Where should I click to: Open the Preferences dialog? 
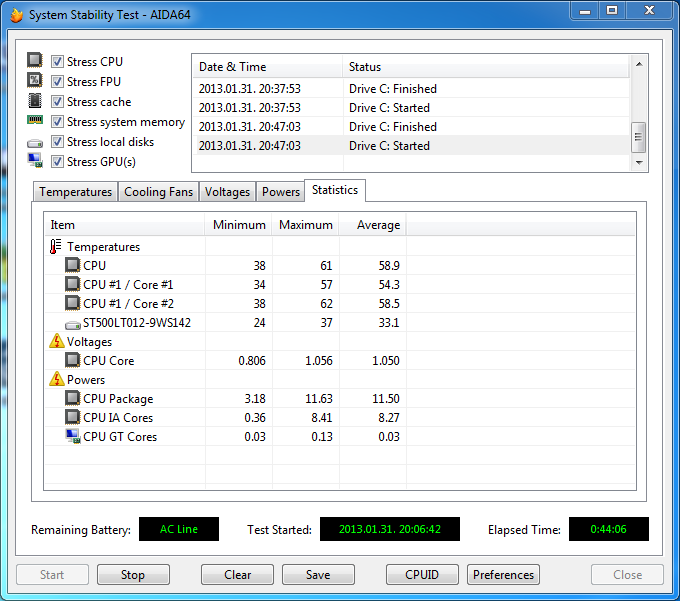click(x=503, y=575)
